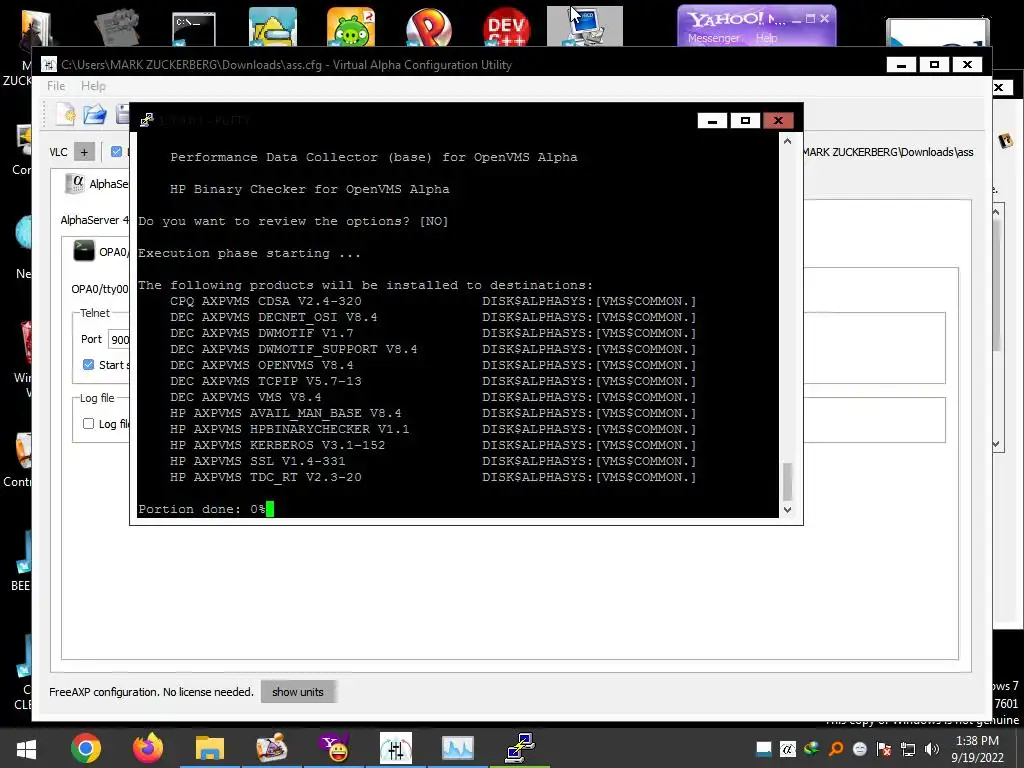Click PuTTY scrollbar down arrow
1024x768 pixels.
click(788, 509)
